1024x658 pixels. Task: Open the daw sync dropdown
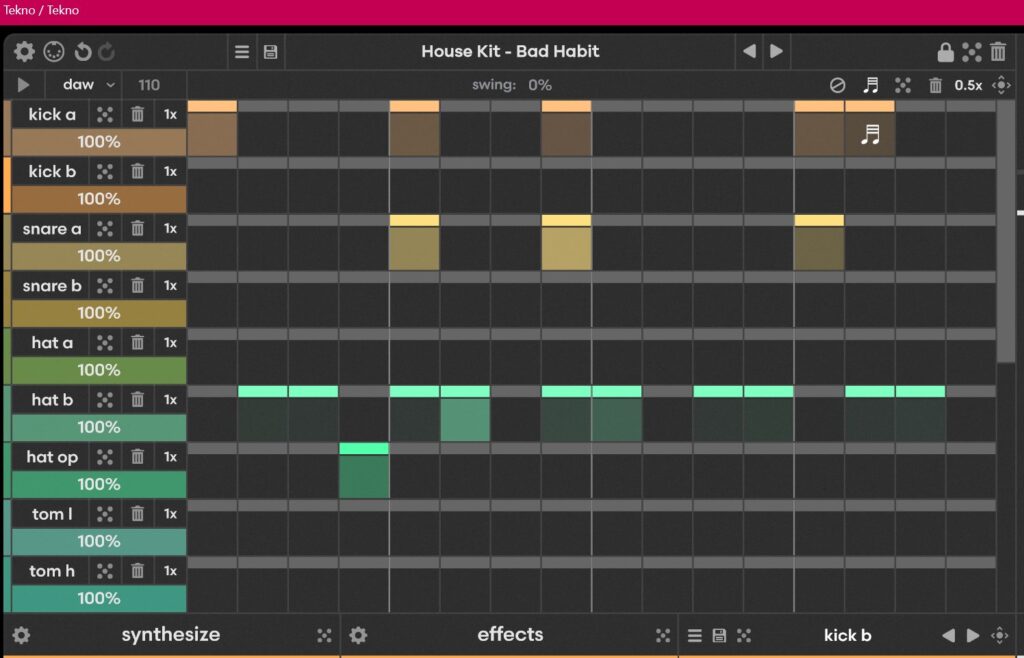pyautogui.click(x=88, y=85)
